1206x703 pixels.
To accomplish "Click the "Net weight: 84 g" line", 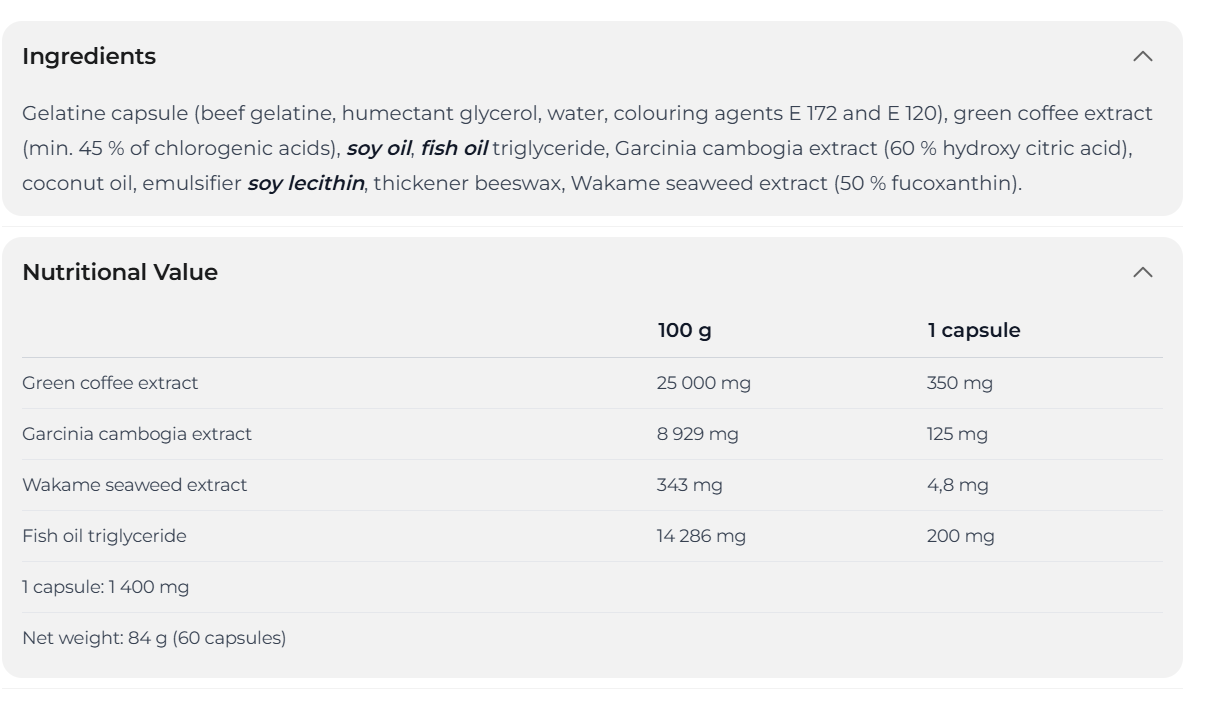I will (x=153, y=638).
